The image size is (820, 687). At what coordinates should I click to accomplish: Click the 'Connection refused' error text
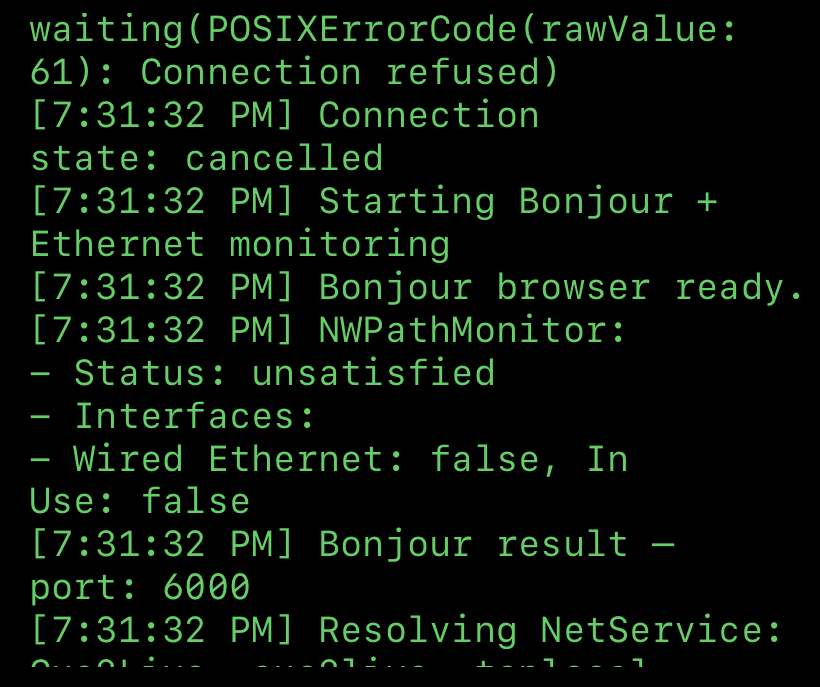349,72
